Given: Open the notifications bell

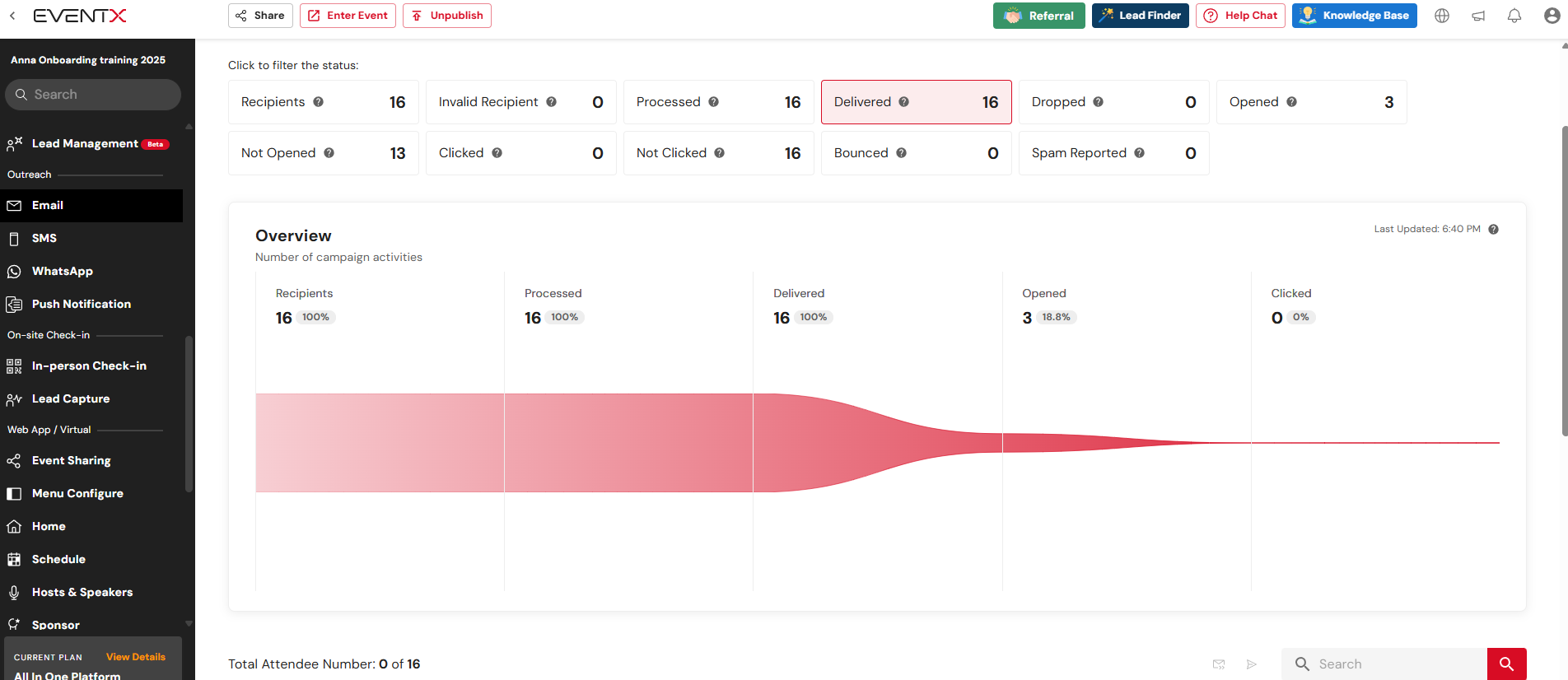Looking at the screenshot, I should [x=1514, y=16].
